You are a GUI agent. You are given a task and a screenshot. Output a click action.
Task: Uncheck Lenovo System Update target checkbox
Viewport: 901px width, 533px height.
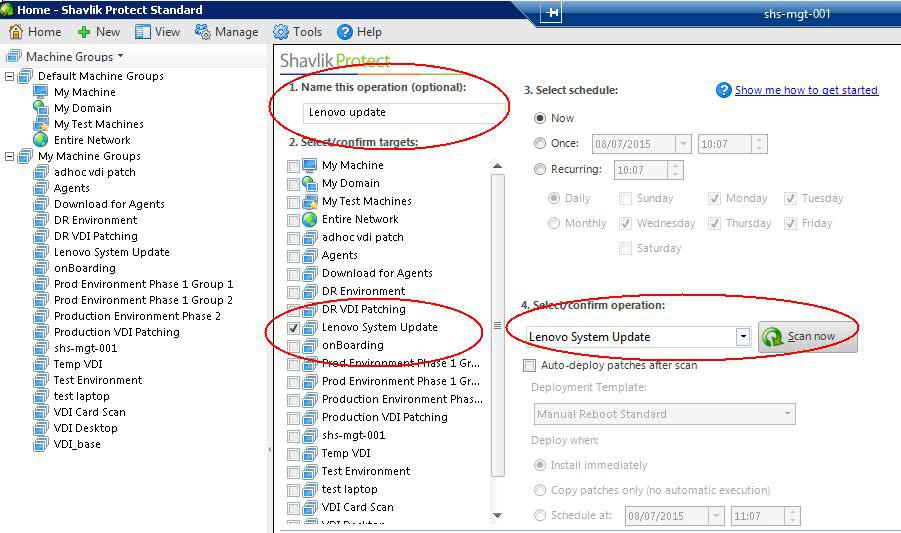tap(293, 328)
